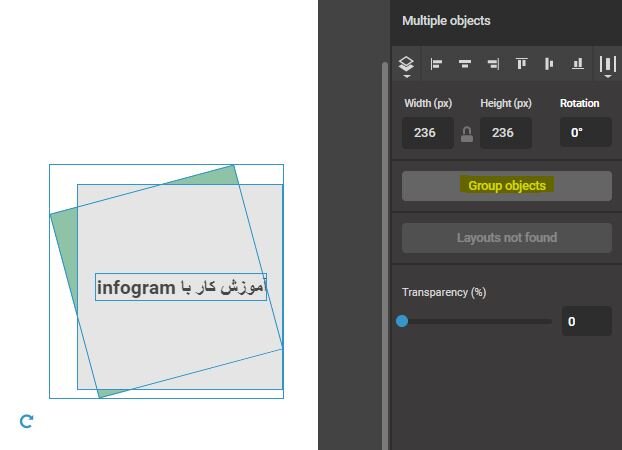The height and width of the screenshot is (450, 622).
Task: Click the panel's vertical scrollbar
Action: (x=385, y=254)
